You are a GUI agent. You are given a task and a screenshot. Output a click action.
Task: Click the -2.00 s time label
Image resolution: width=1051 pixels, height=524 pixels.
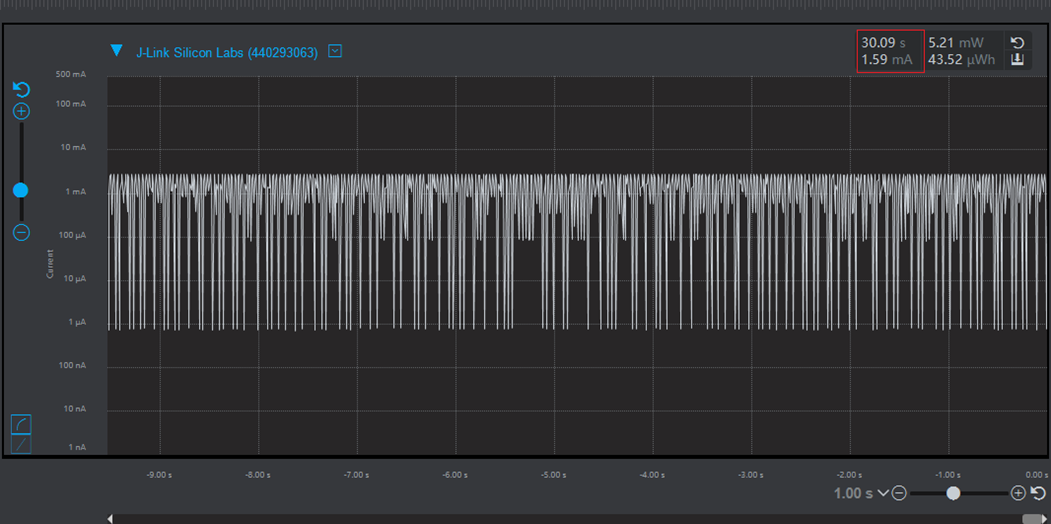[849, 475]
